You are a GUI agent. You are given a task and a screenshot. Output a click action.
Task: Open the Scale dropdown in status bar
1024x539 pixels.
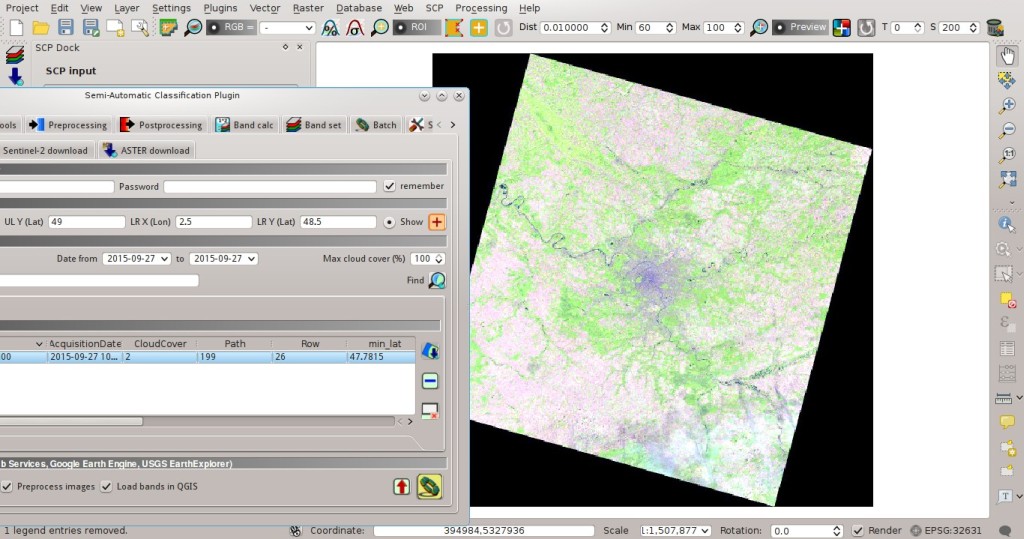[675, 531]
